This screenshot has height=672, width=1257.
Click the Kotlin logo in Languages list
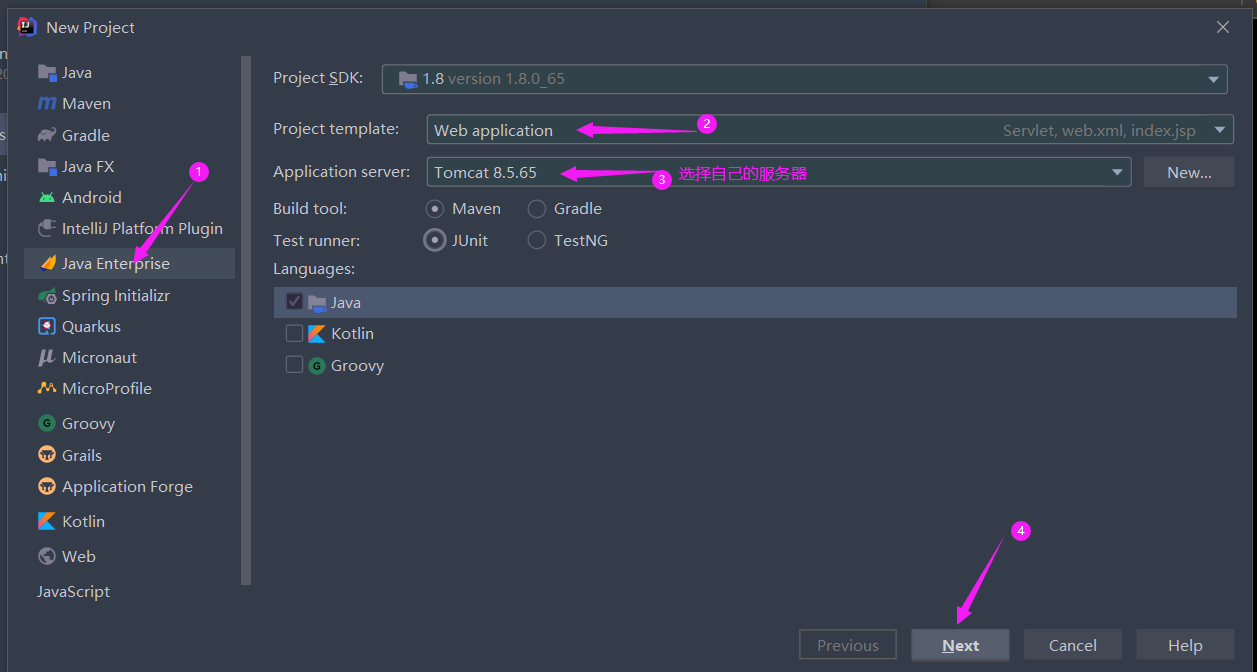click(x=317, y=333)
